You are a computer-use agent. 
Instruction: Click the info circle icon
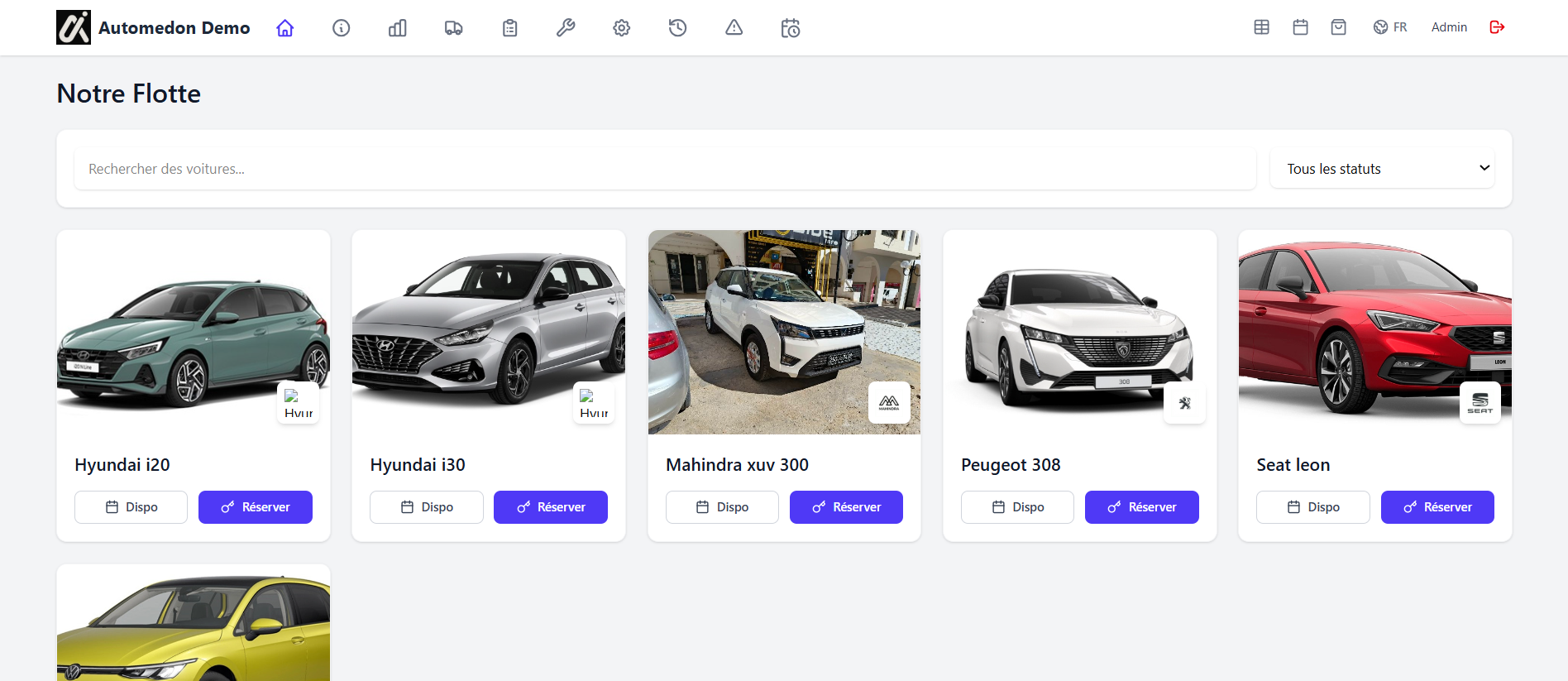click(x=342, y=28)
